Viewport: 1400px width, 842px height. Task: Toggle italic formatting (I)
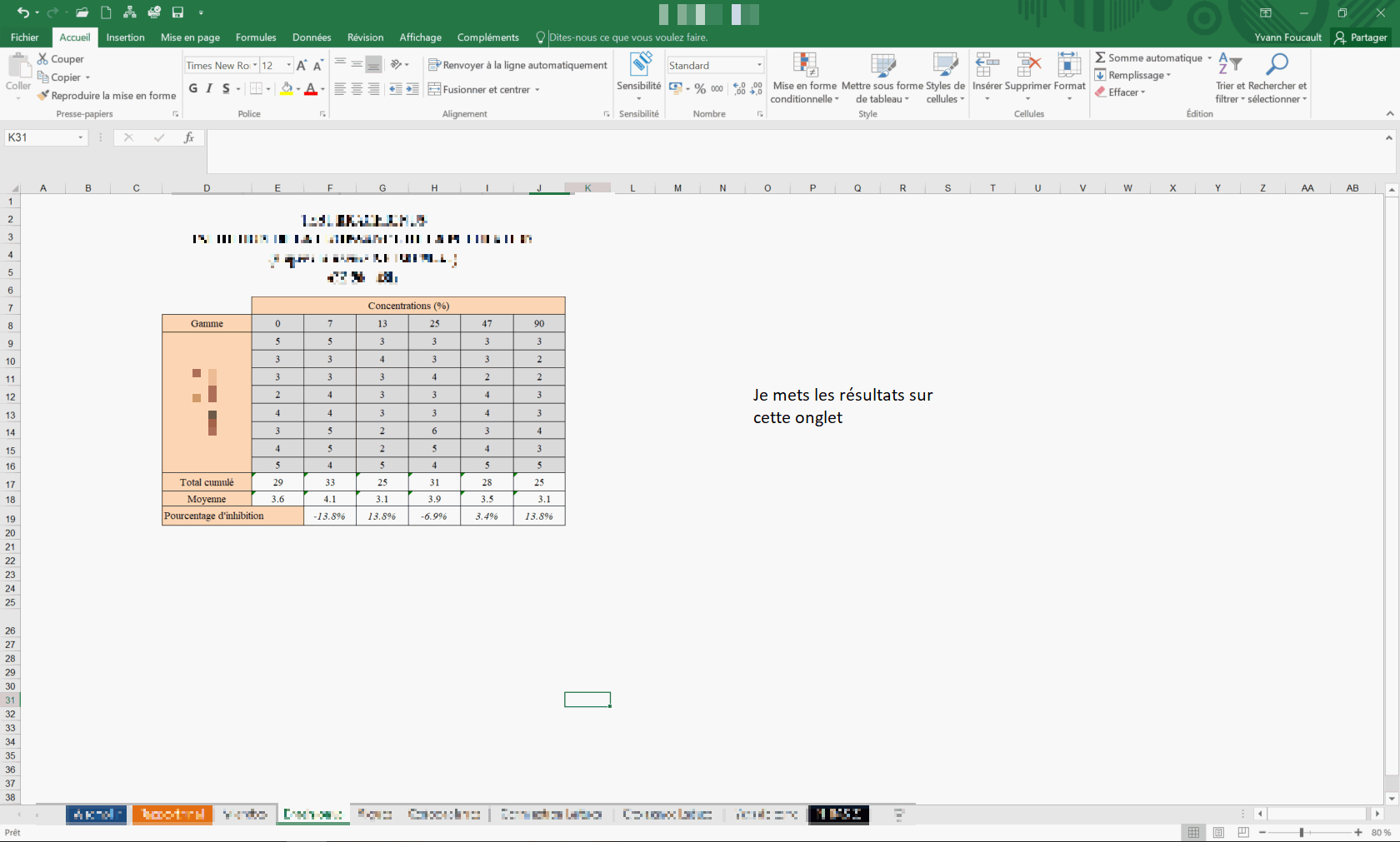(209, 89)
